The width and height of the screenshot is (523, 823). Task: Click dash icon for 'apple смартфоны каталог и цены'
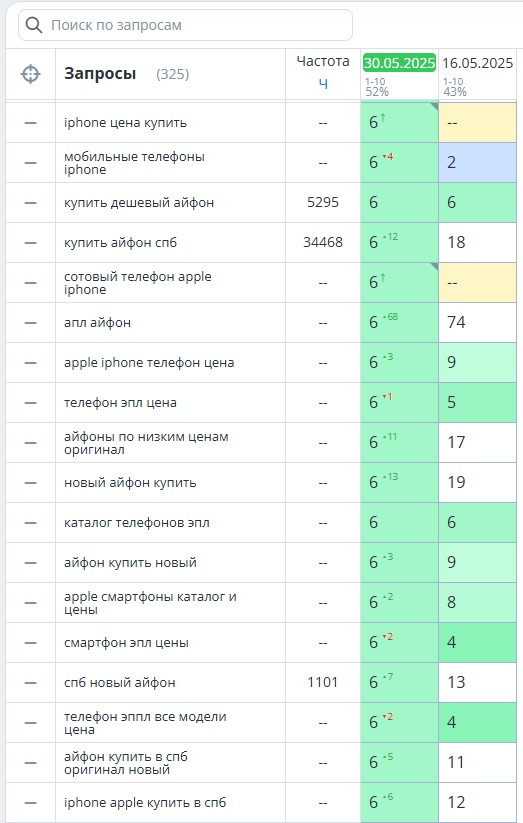pyautogui.click(x=30, y=603)
